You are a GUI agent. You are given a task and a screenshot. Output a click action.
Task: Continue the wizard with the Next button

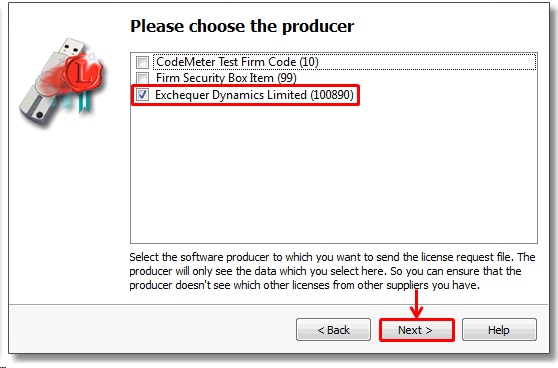(417, 330)
